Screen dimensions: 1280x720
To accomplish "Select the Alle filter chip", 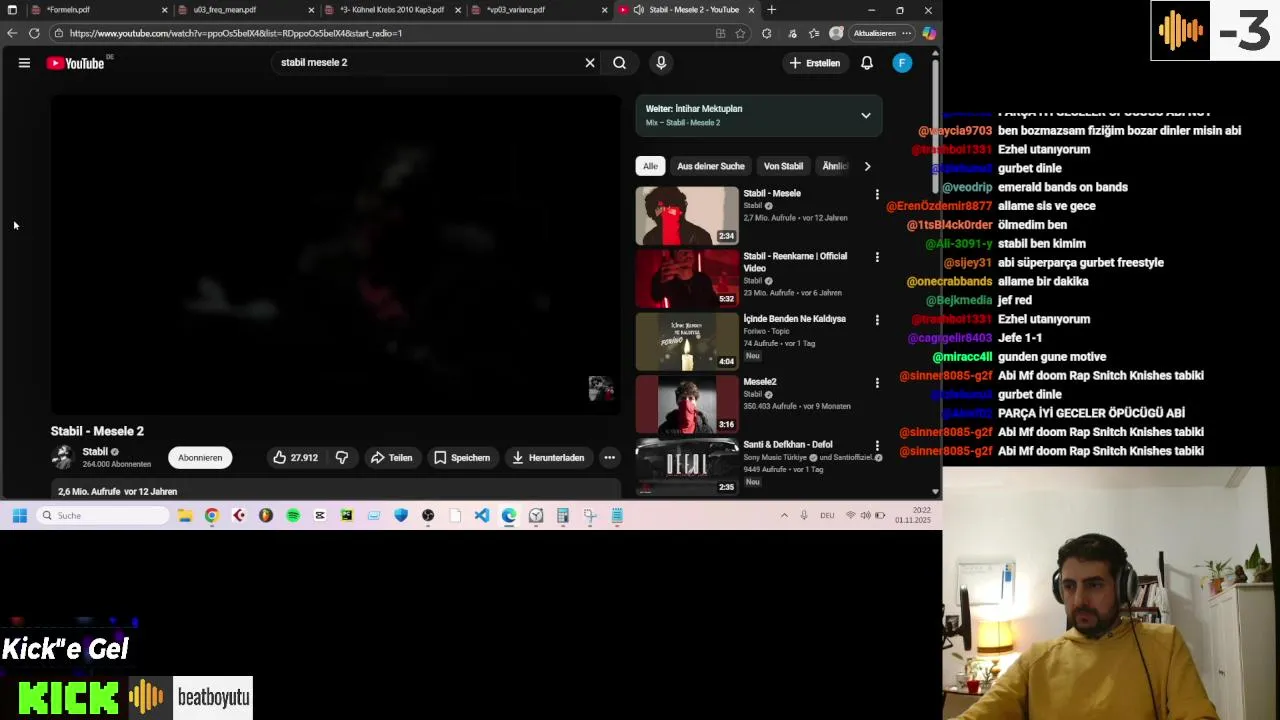I will (650, 166).
